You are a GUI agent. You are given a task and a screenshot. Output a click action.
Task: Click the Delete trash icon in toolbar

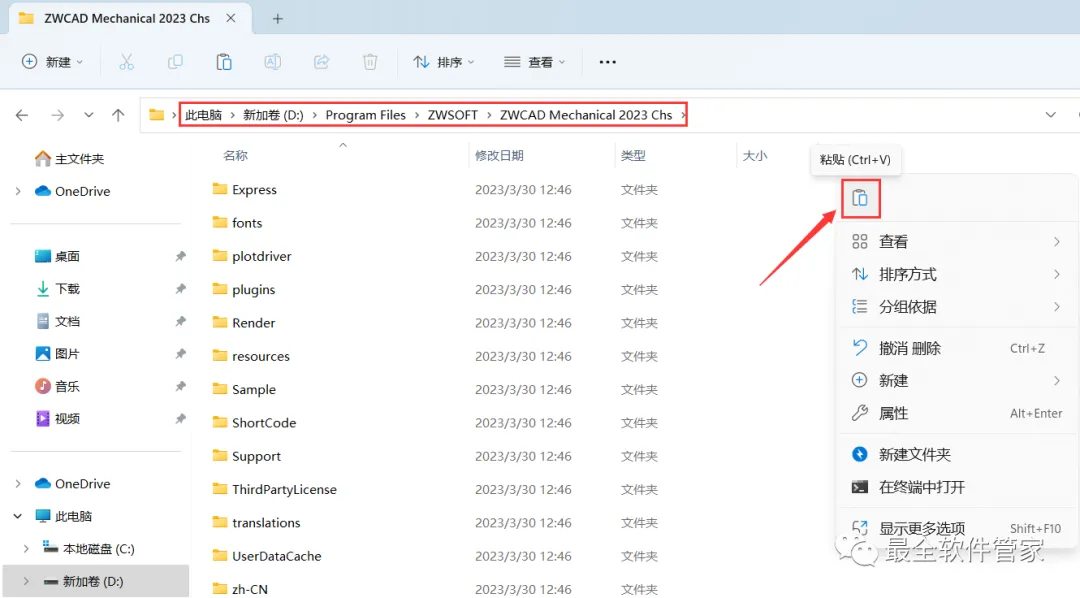(x=370, y=62)
